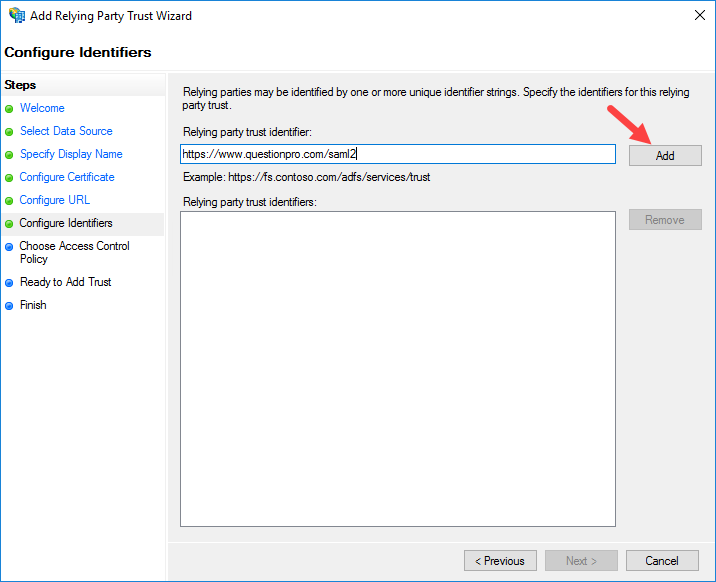Click green bullet beside Configure Certificate
This screenshot has height=582, width=716.
click(10, 178)
